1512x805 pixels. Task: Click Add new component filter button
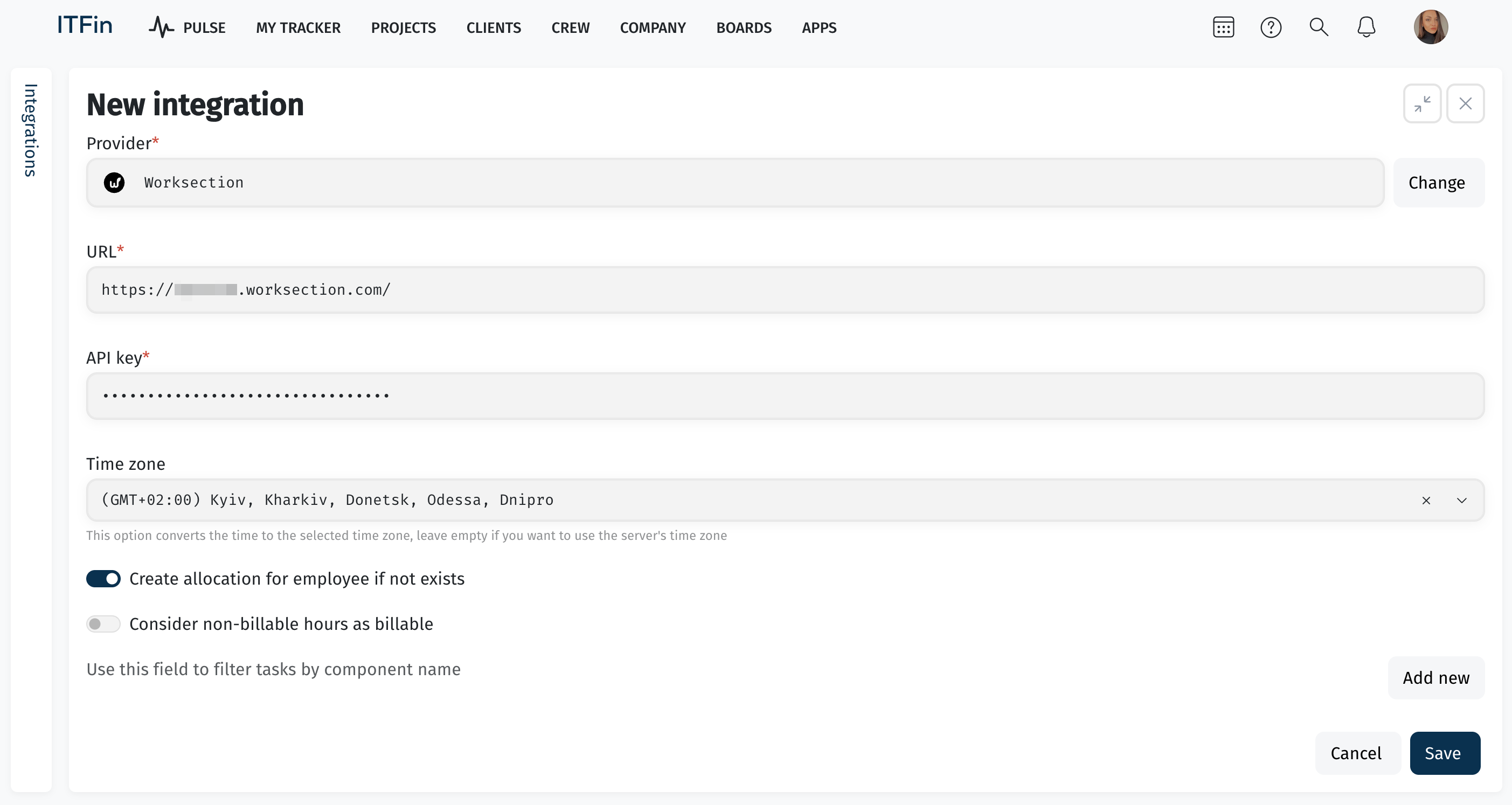click(1435, 678)
